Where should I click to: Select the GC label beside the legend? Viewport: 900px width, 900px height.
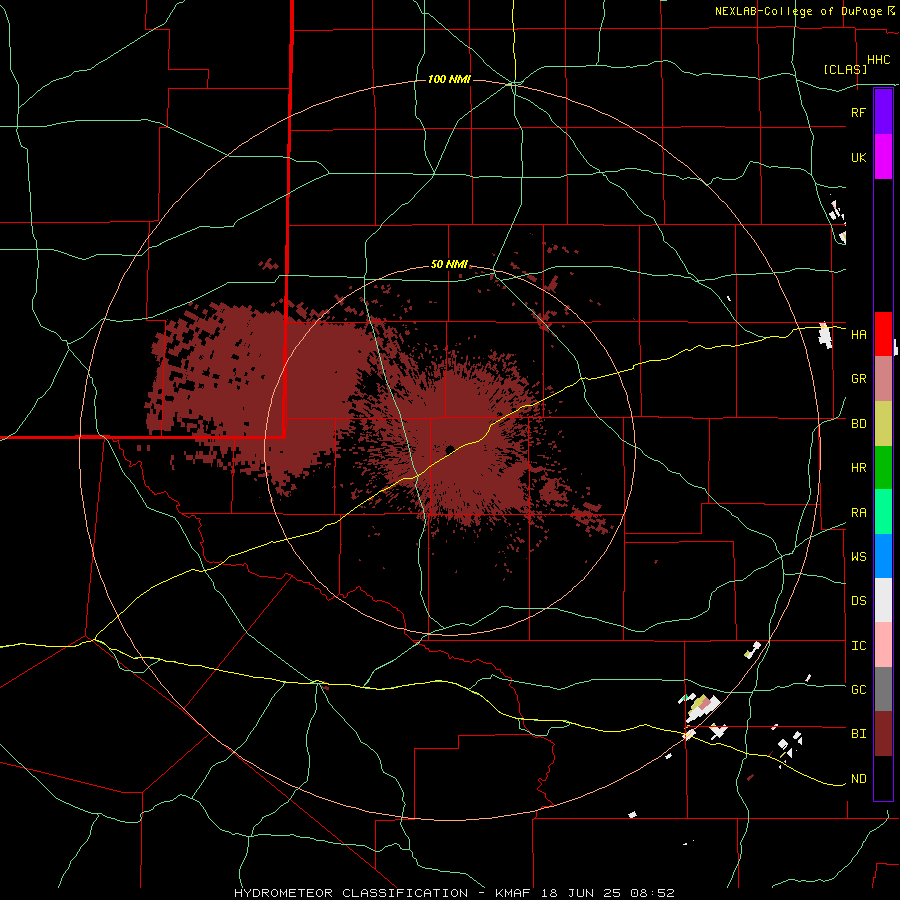click(x=858, y=690)
